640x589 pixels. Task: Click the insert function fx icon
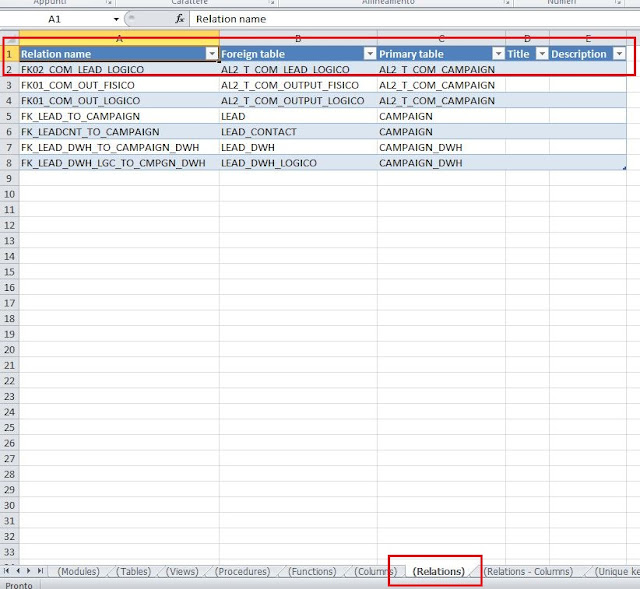pos(180,19)
